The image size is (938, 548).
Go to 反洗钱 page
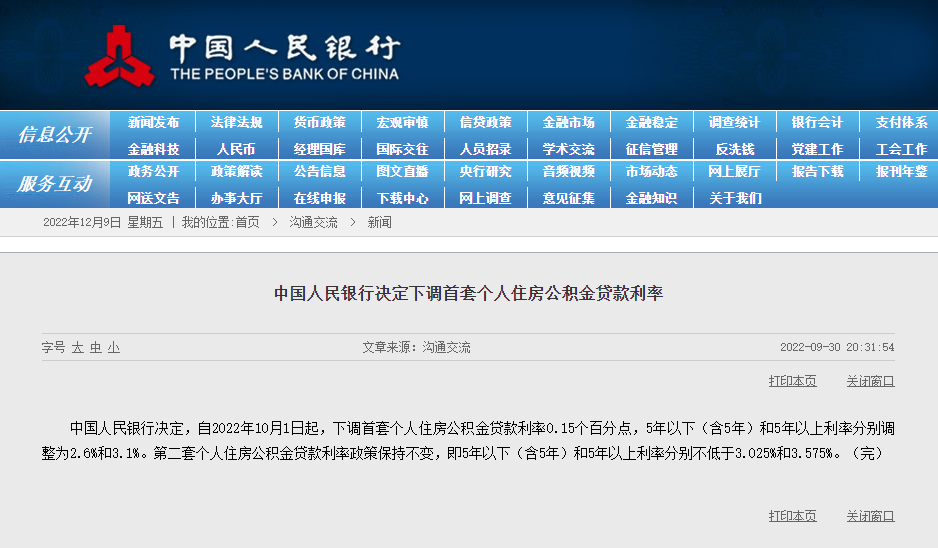pos(735,149)
